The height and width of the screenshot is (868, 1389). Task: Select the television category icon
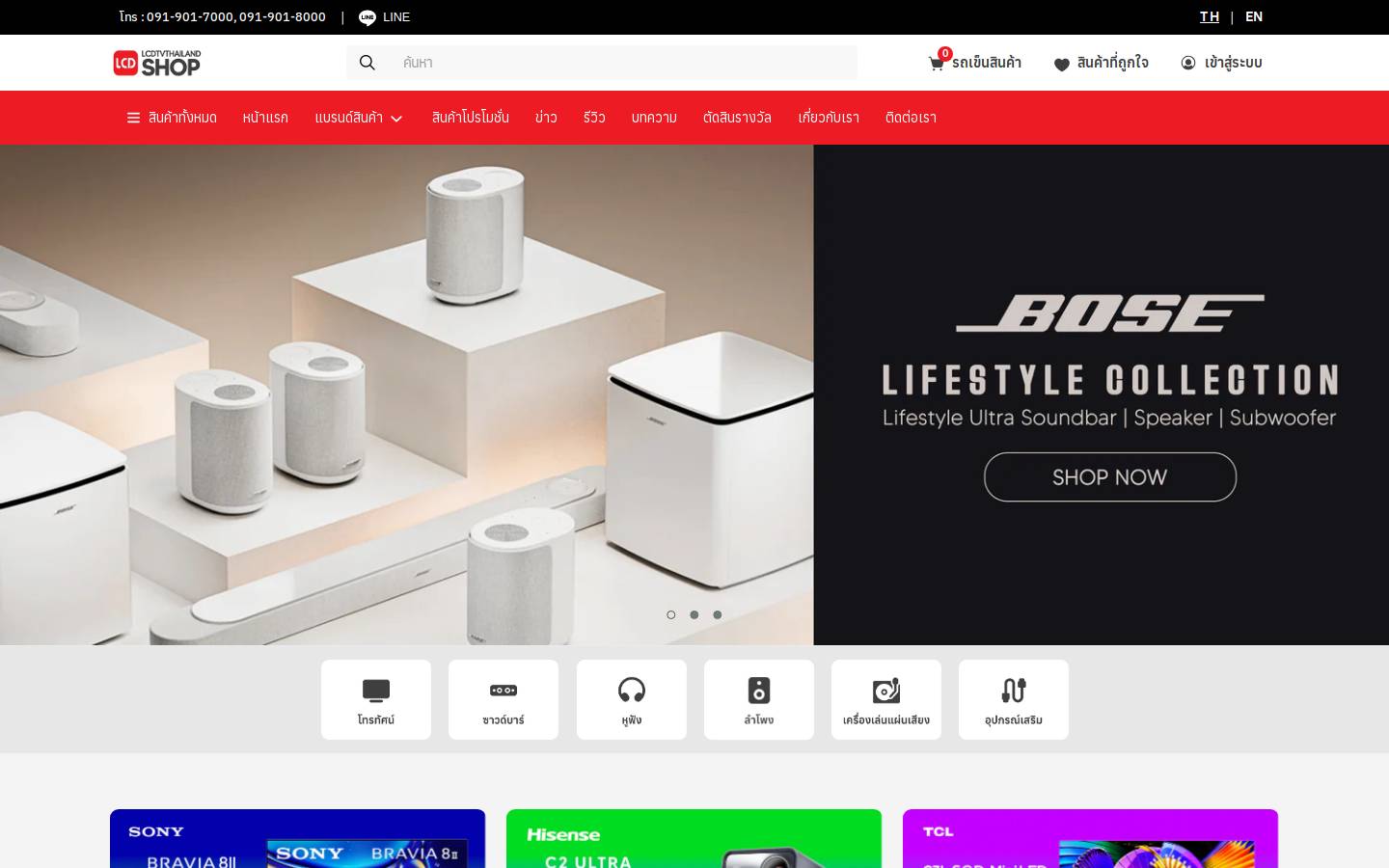[376, 691]
